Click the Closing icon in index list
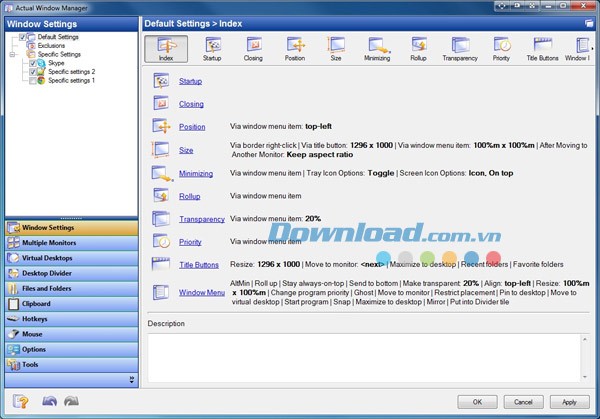The image size is (600, 419). [161, 104]
